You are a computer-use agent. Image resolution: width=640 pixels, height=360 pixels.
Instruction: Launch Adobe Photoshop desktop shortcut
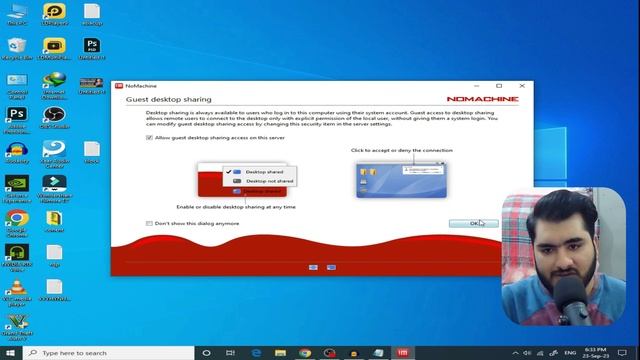pos(17,120)
